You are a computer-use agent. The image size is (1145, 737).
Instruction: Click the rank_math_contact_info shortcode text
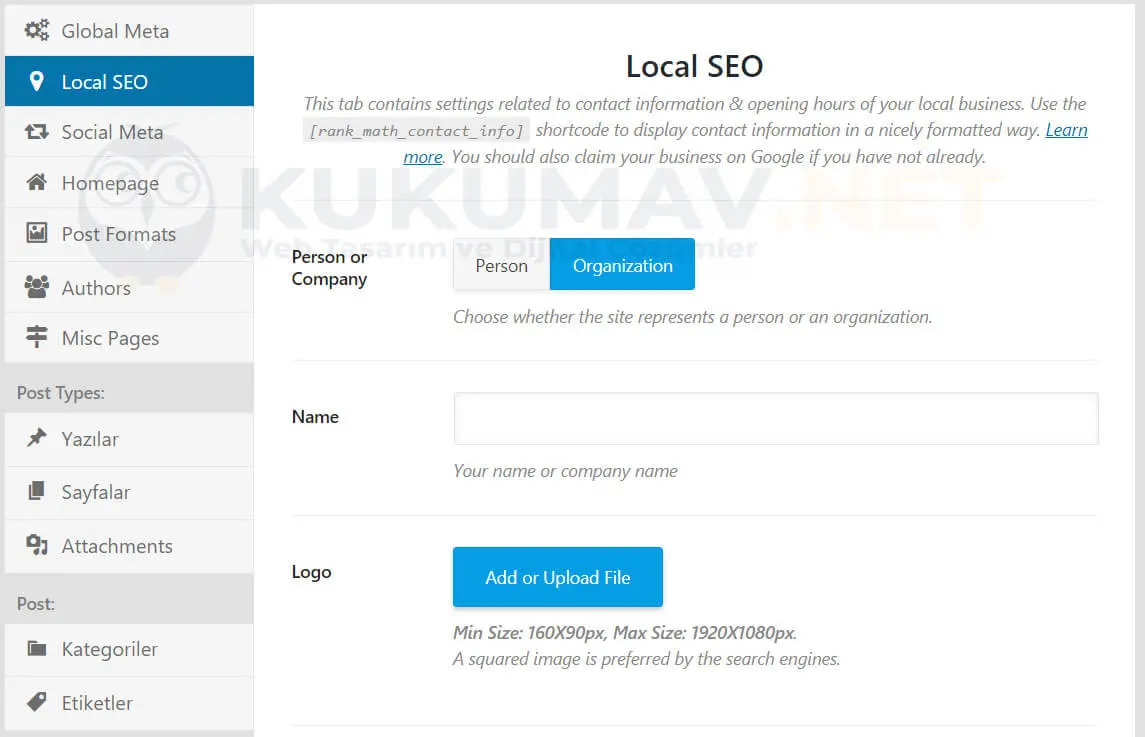click(x=416, y=131)
